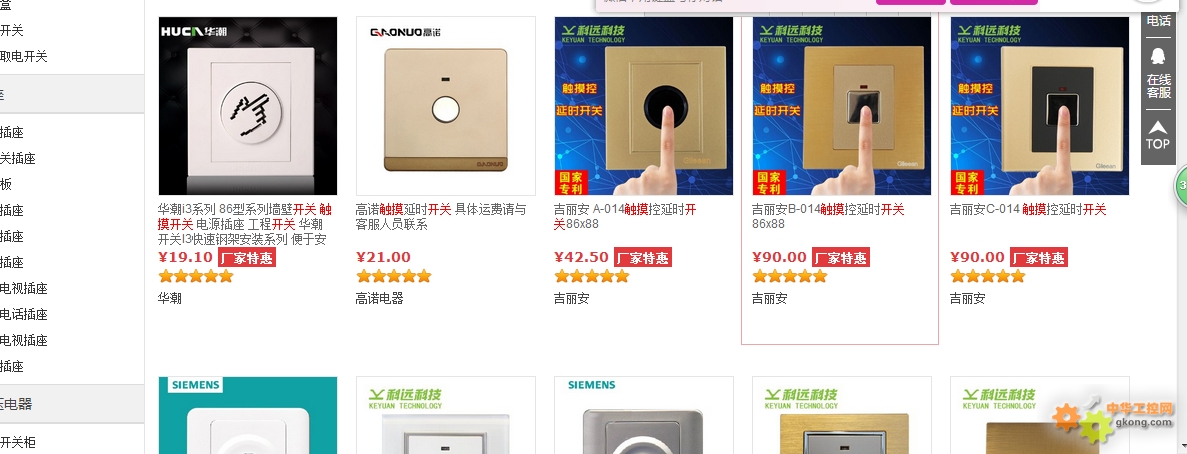Click five-star rating under ¥21.00 product

click(394, 276)
